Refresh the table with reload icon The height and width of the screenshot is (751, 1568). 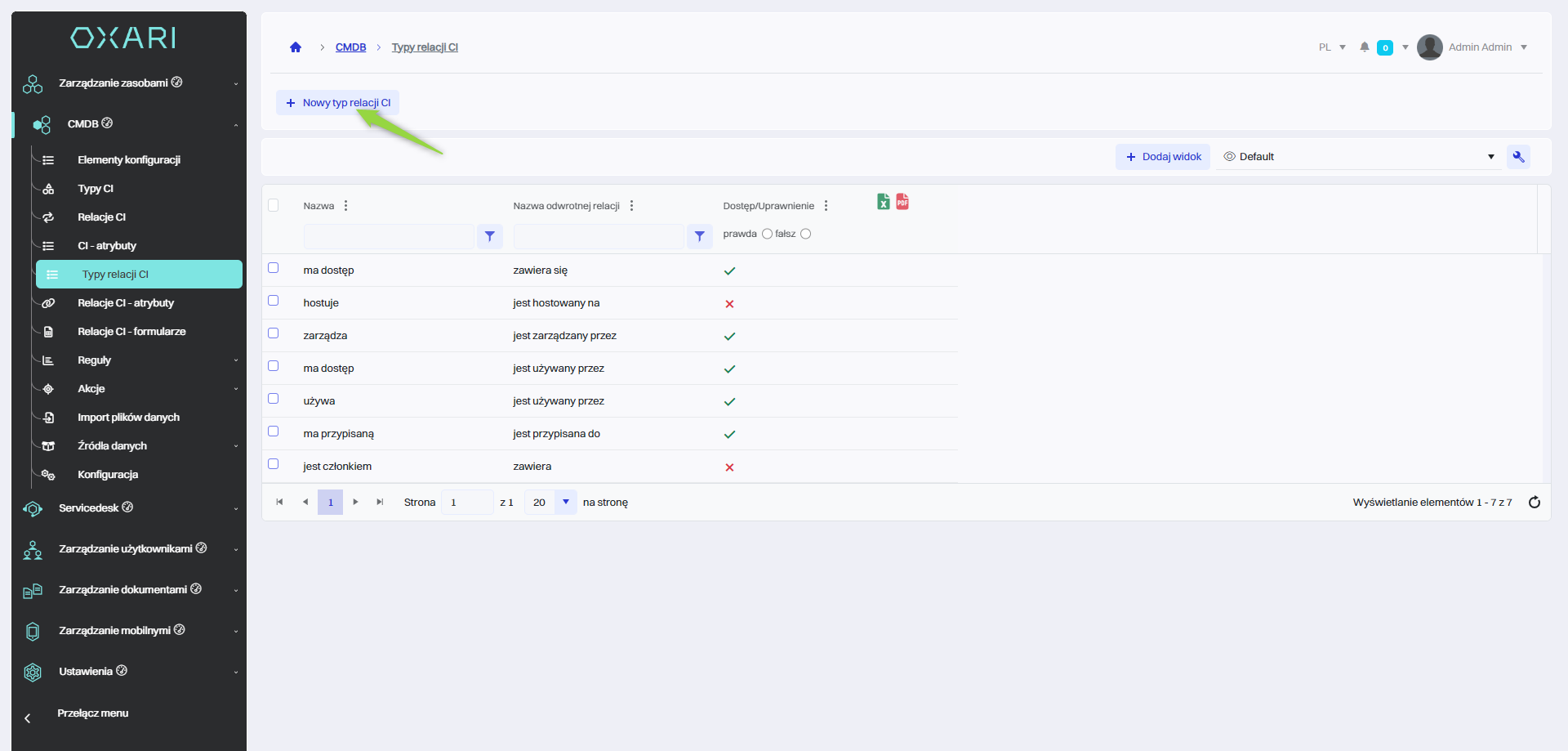click(x=1534, y=503)
